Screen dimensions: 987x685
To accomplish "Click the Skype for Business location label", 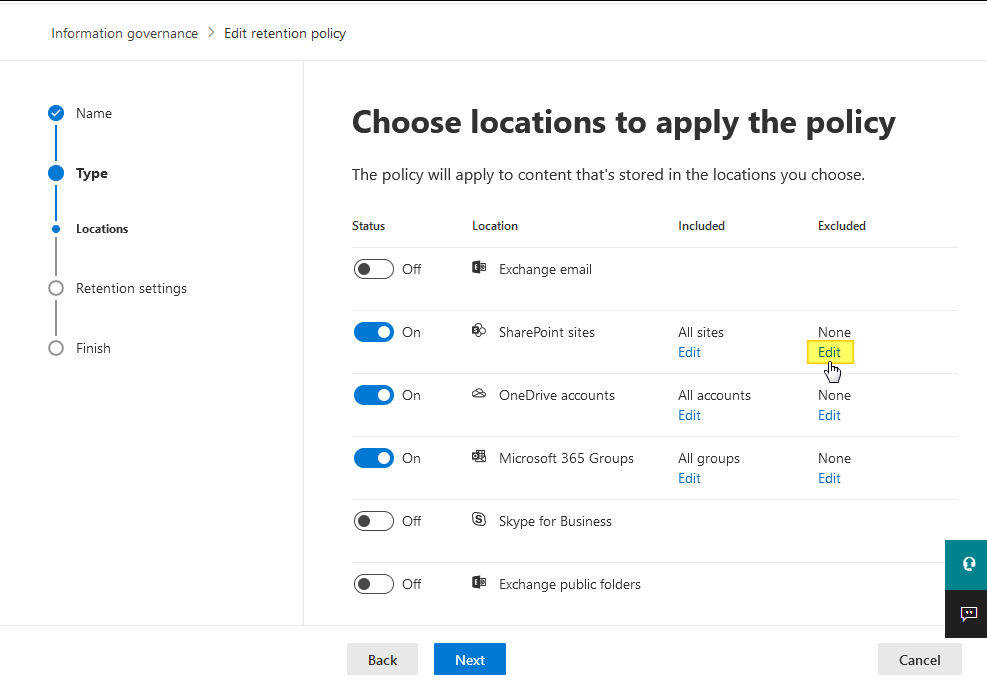I will coord(555,521).
